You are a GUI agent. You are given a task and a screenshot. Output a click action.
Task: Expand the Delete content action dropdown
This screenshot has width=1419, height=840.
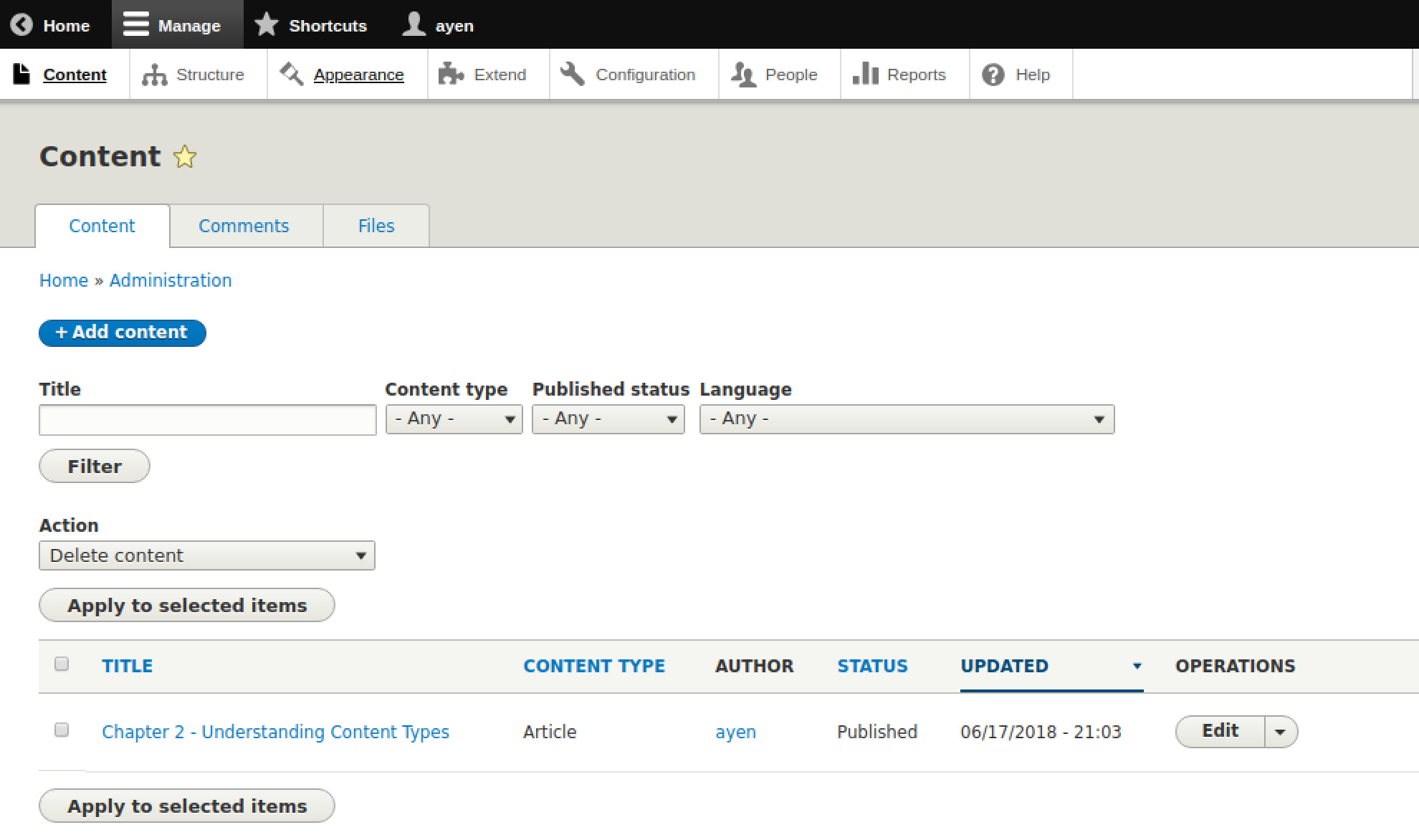coord(206,556)
